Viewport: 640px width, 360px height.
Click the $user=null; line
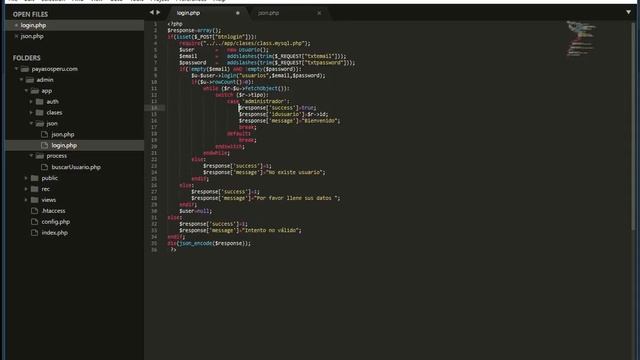coord(196,211)
